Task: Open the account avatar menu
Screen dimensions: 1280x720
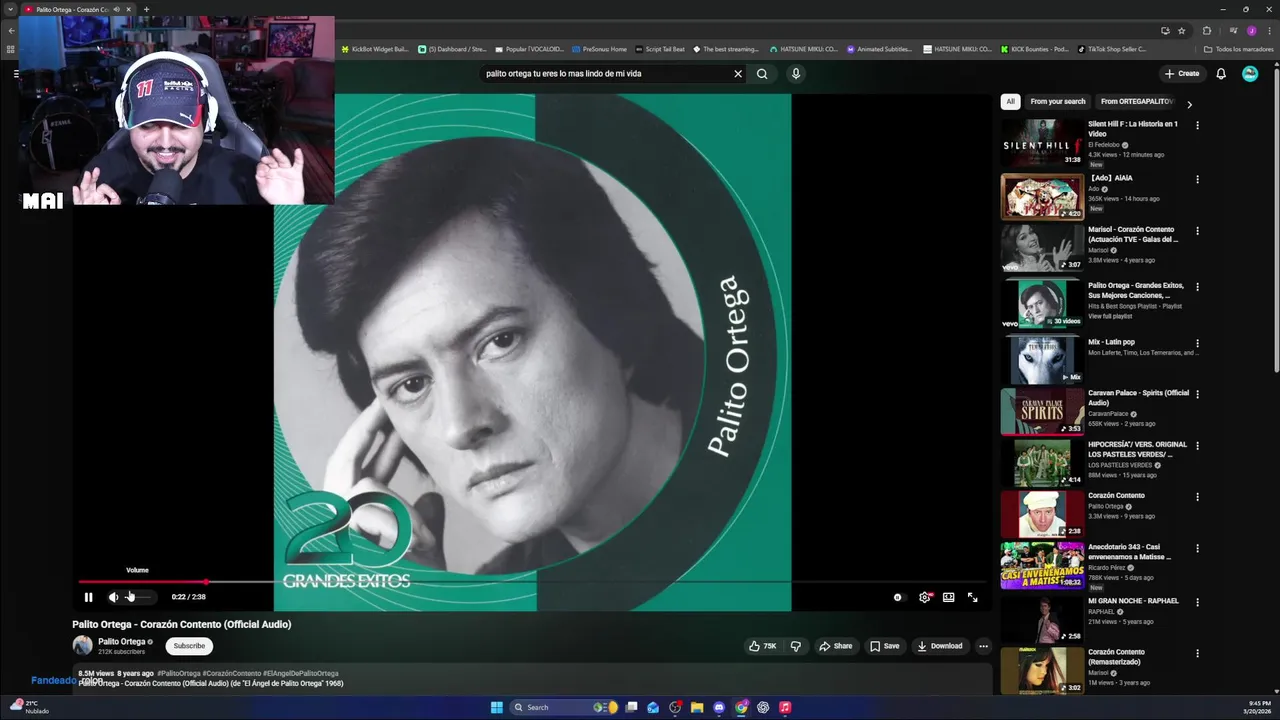Action: tap(1250, 73)
